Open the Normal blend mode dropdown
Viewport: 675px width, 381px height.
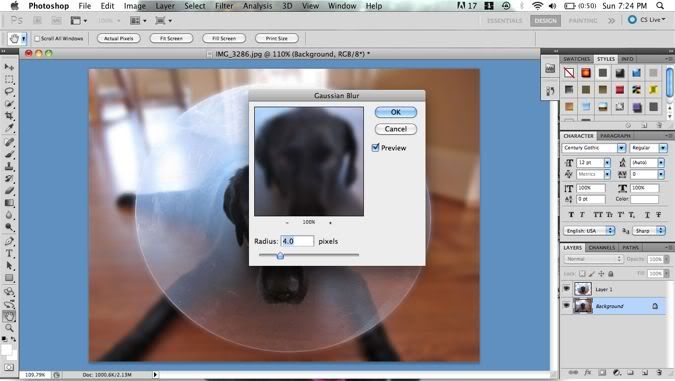click(x=594, y=259)
